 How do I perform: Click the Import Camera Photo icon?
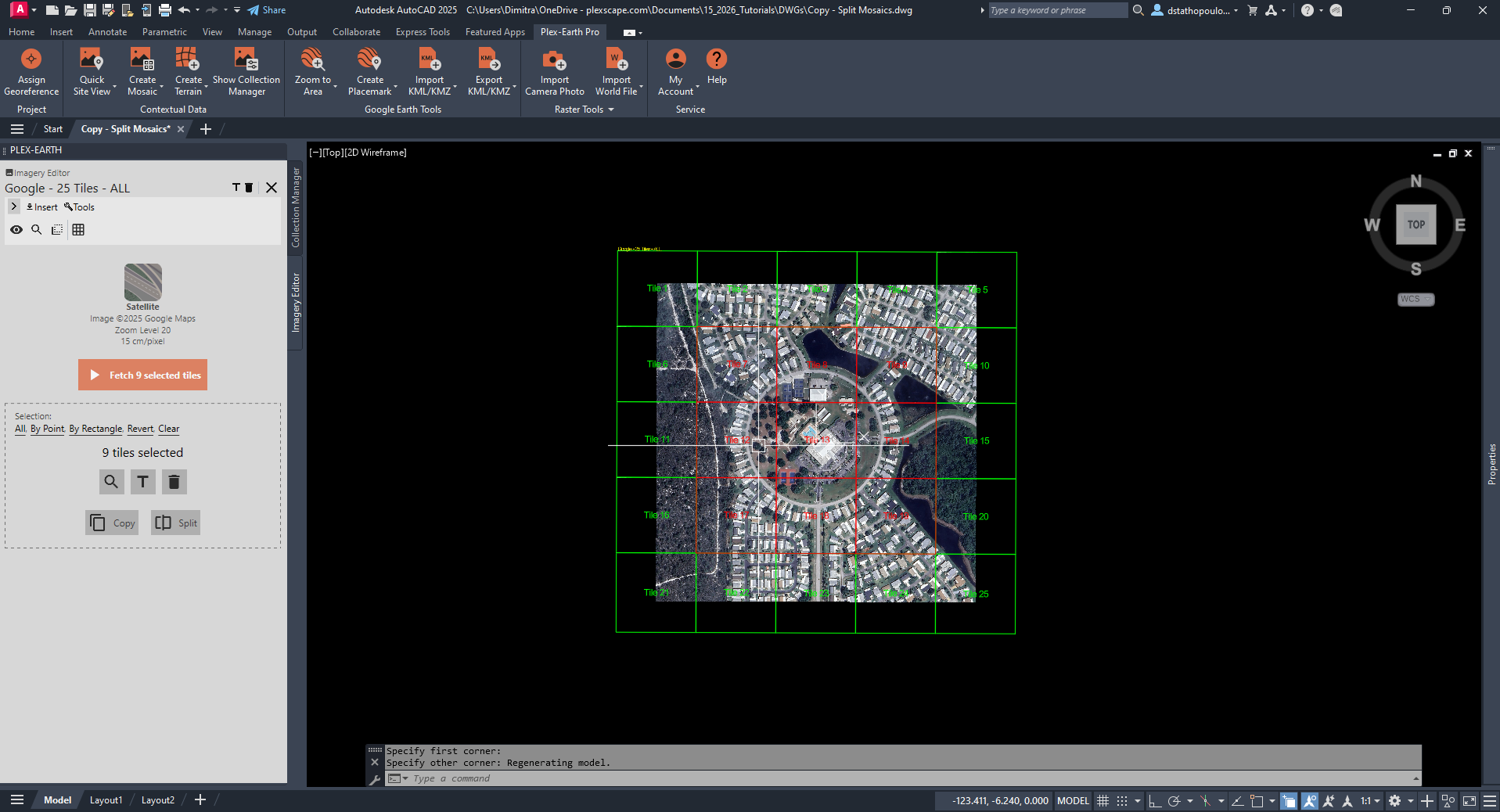tap(554, 59)
